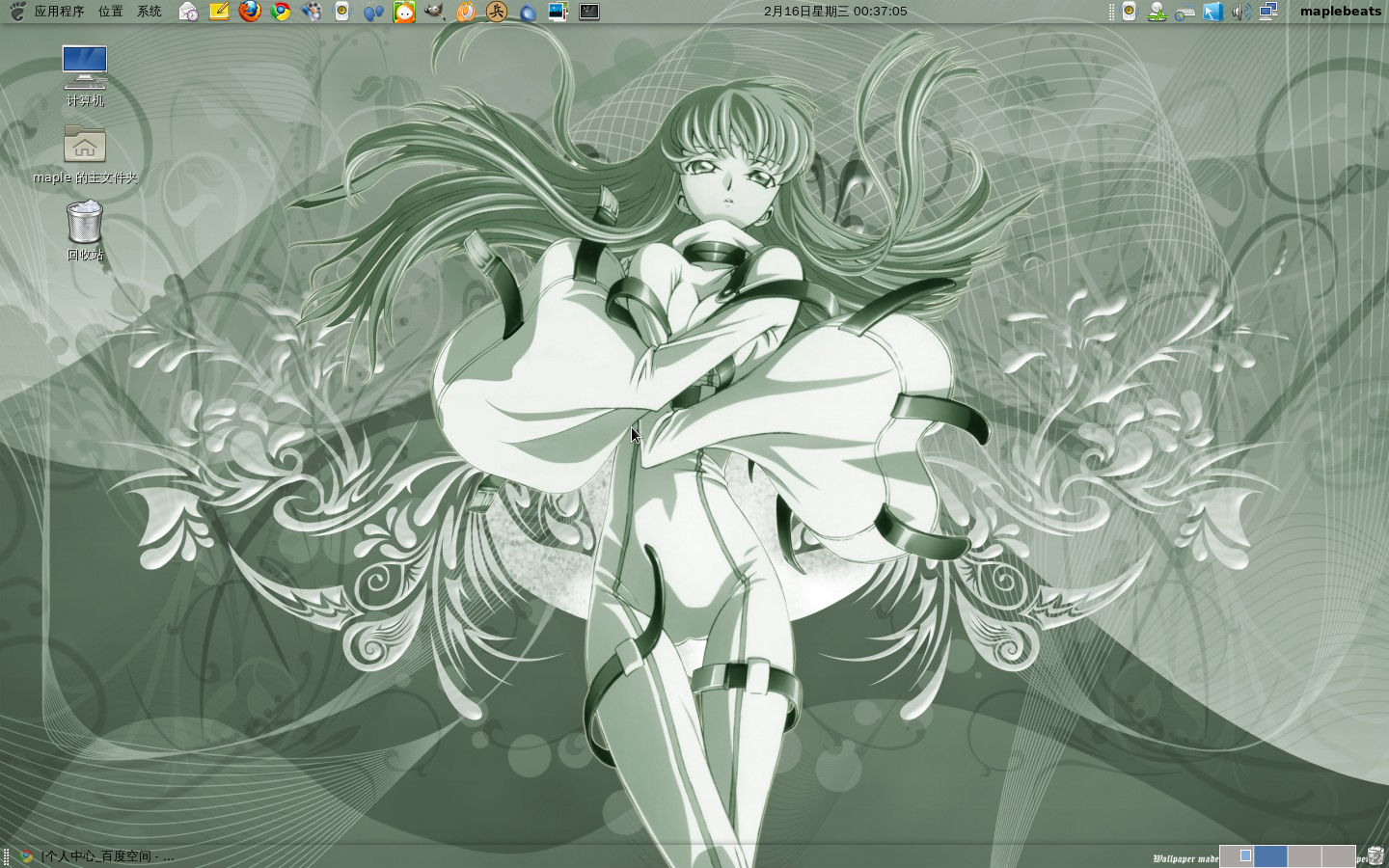This screenshot has width=1389, height=868.
Task: Open the maplebeats user menu
Action: click(x=1341, y=12)
